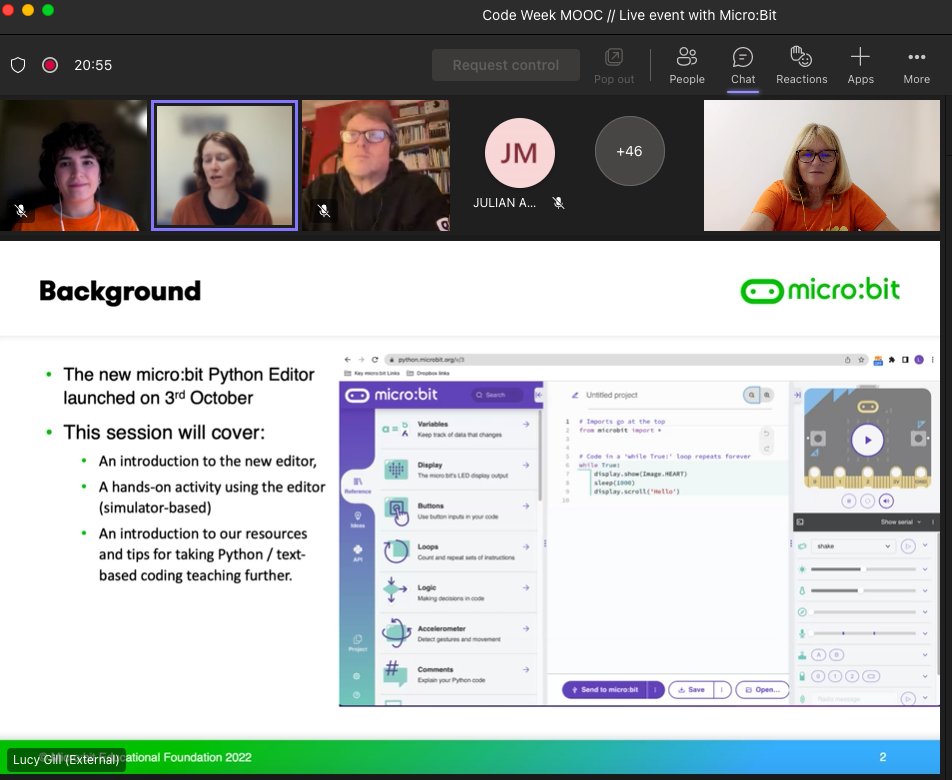Click the zoom out magnifier in editor
The height and width of the screenshot is (780, 952).
752,395
